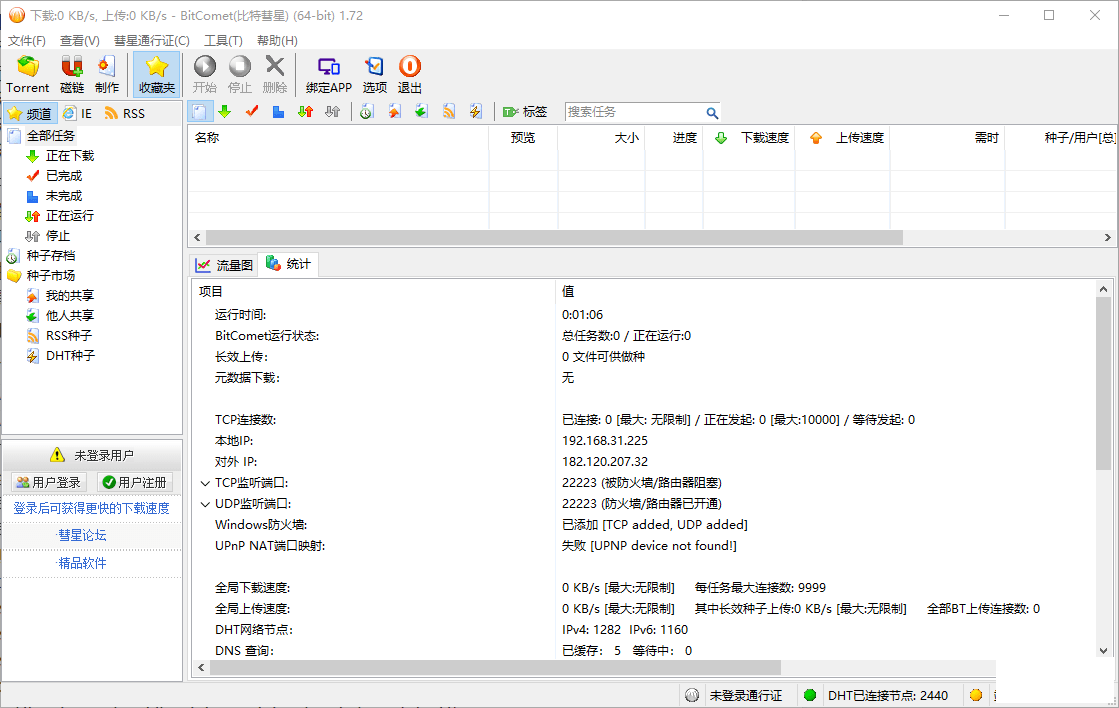Click the task list's scroll-right arrow
Screen dimensions: 1119x708
(x=1108, y=238)
